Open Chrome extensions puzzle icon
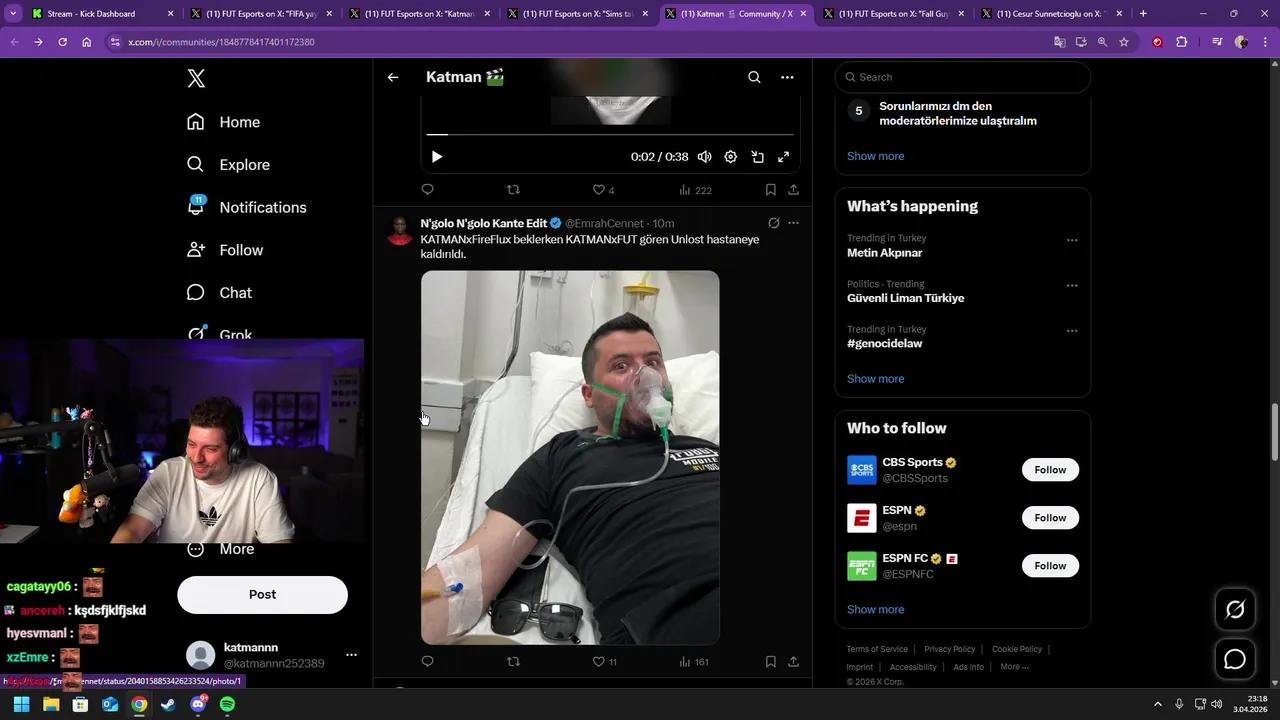Viewport: 1280px width, 720px height. point(1181,42)
